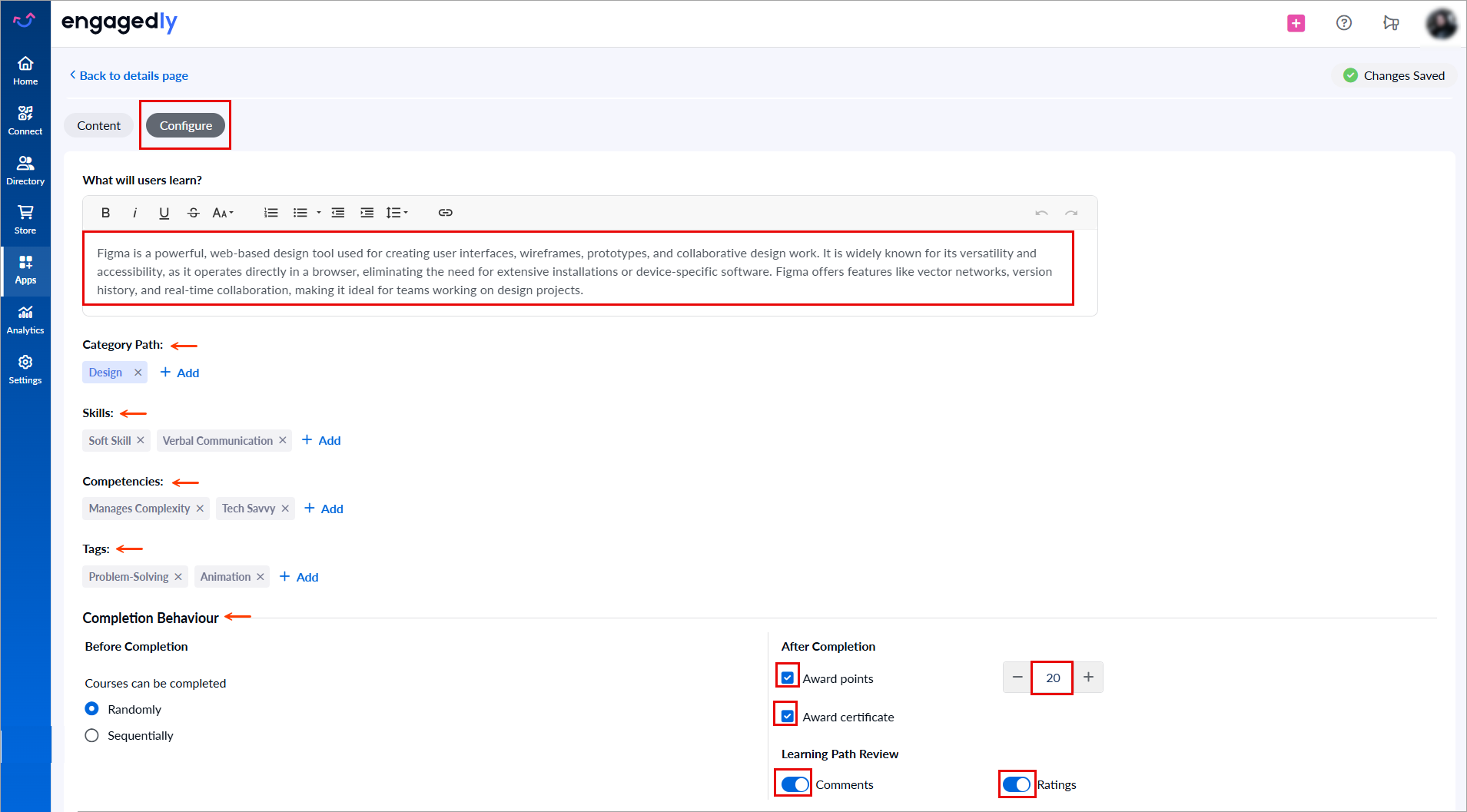Remove the Design category chip
The image size is (1467, 812).
138,373
